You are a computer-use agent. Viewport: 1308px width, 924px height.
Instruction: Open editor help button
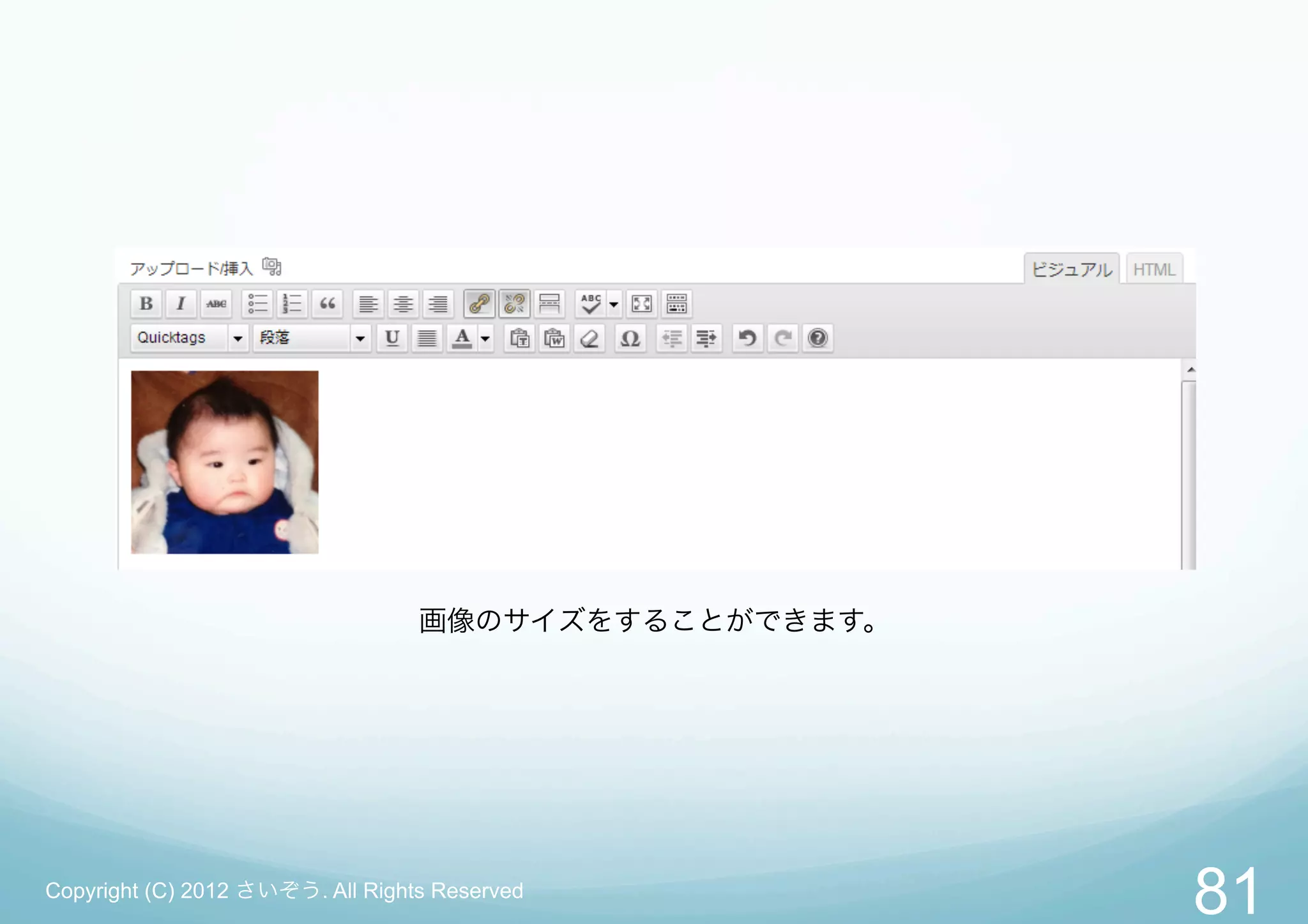(817, 338)
